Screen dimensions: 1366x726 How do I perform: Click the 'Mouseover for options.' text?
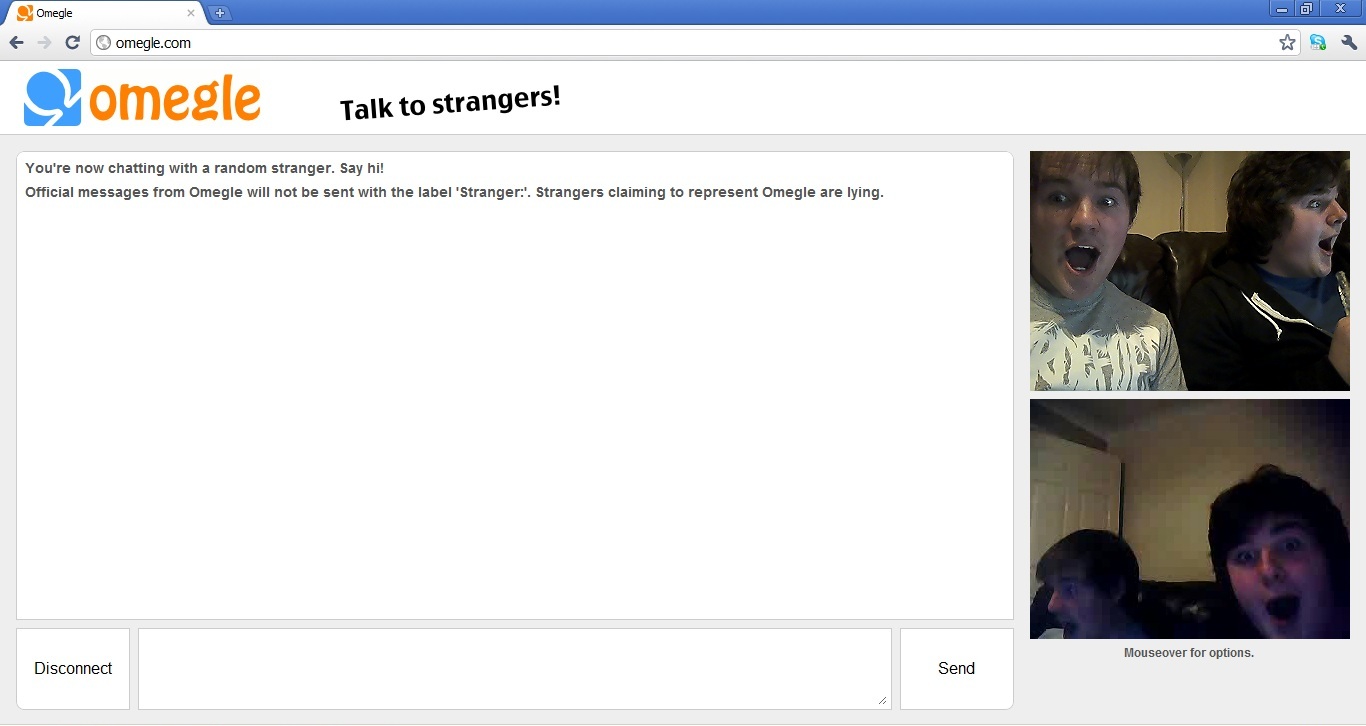pyautogui.click(x=1189, y=653)
